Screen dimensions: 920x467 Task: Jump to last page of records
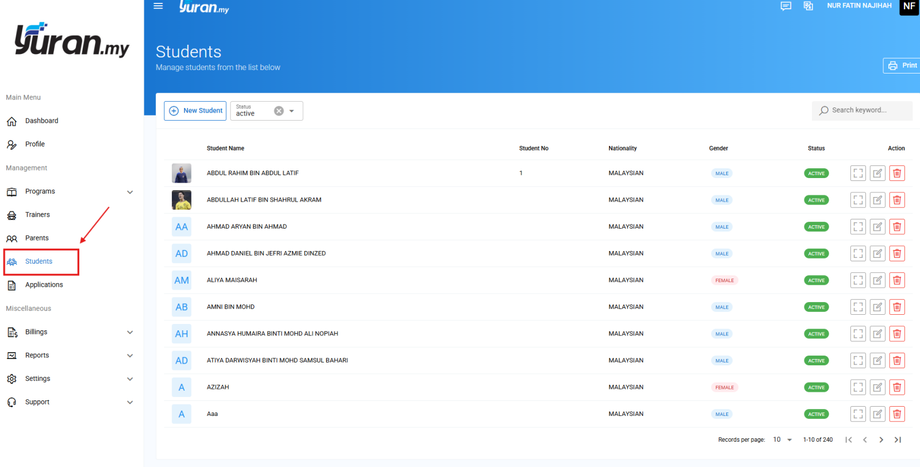(897, 439)
